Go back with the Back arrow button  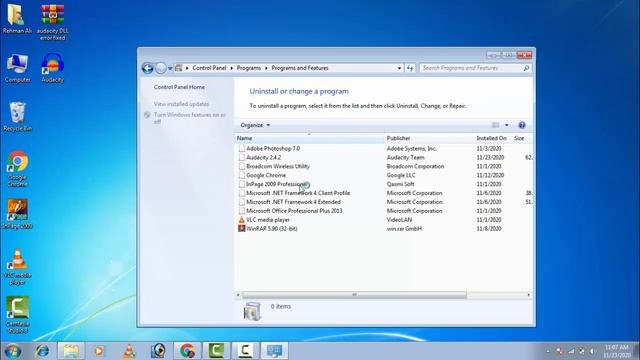click(x=148, y=68)
